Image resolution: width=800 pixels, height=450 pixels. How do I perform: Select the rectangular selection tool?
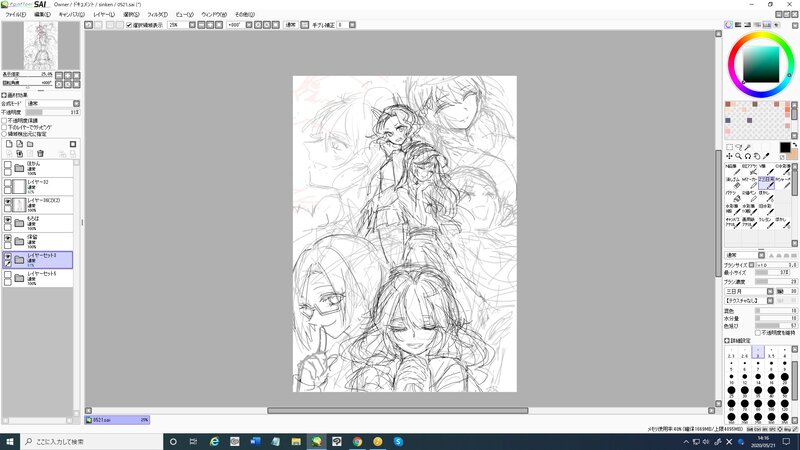(x=730, y=147)
